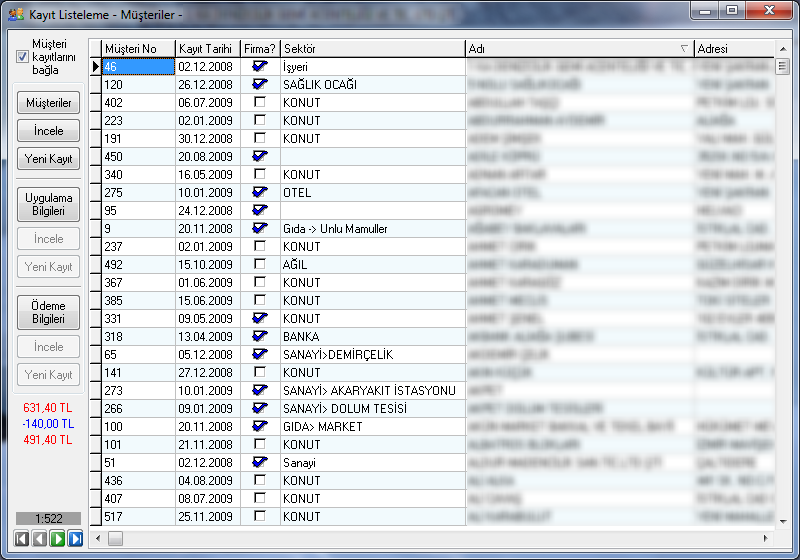Open Uygulama Bilgileri
This screenshot has height=560, width=800.
[49, 204]
